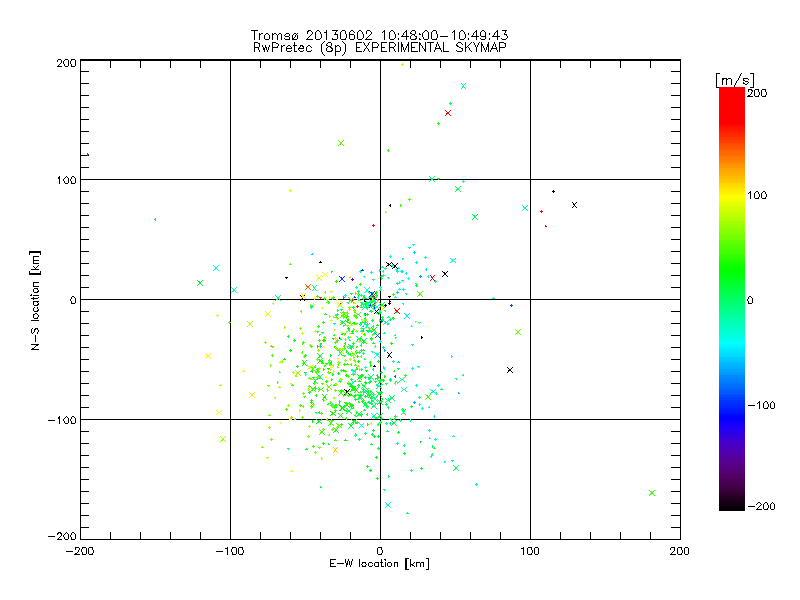Click the yellow dot on the top edge of the plot

pos(403,64)
